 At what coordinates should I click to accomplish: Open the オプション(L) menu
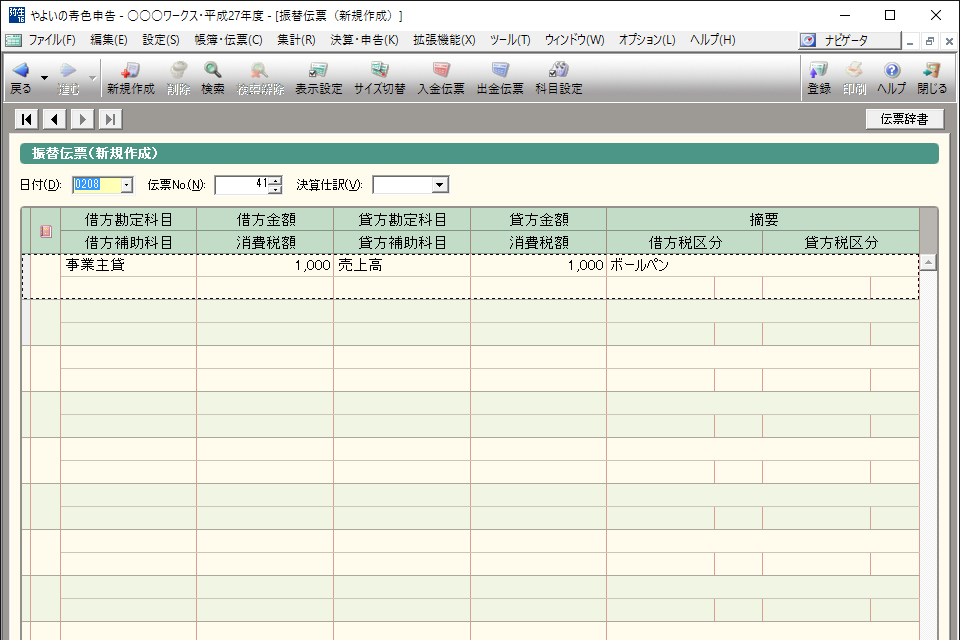[x=647, y=40]
